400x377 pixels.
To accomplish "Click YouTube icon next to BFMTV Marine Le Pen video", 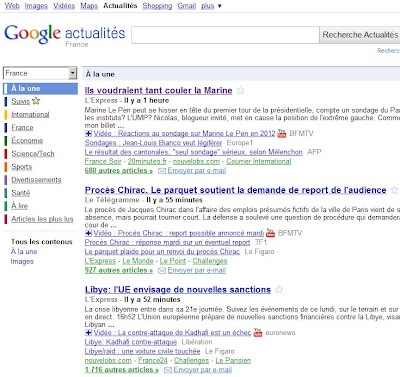I will coord(282,133).
